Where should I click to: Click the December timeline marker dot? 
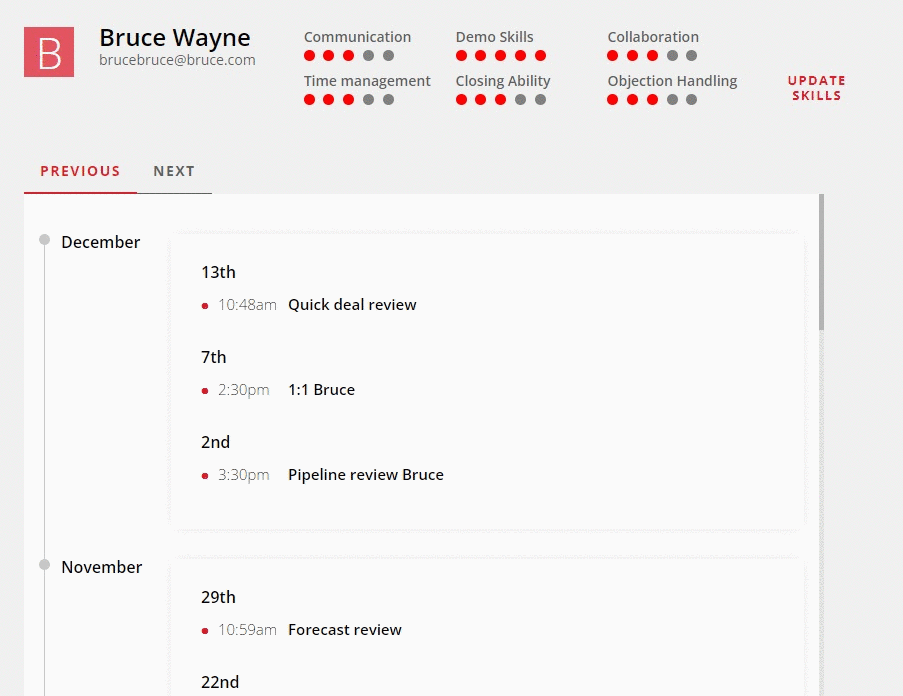coord(44,239)
